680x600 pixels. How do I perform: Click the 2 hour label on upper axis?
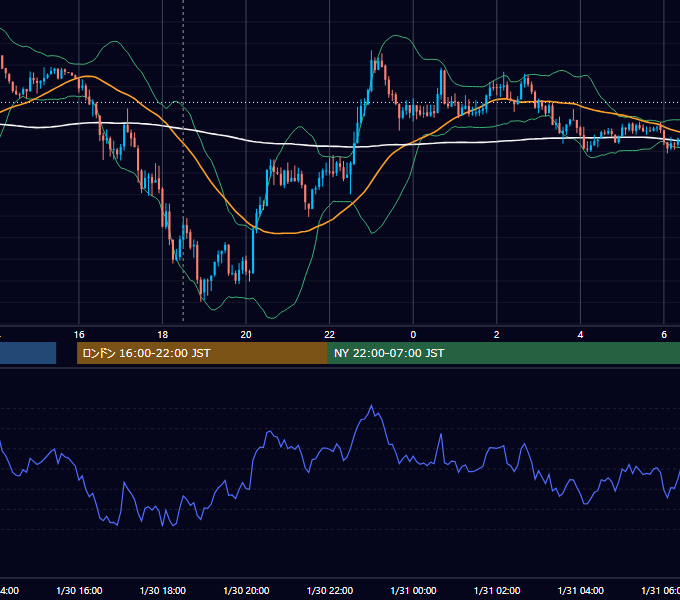coord(497,335)
